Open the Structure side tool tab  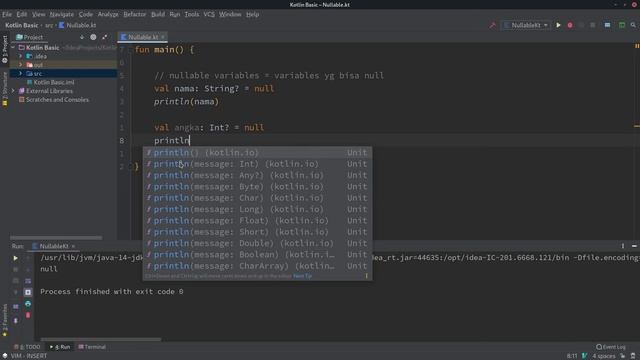click(x=4, y=89)
